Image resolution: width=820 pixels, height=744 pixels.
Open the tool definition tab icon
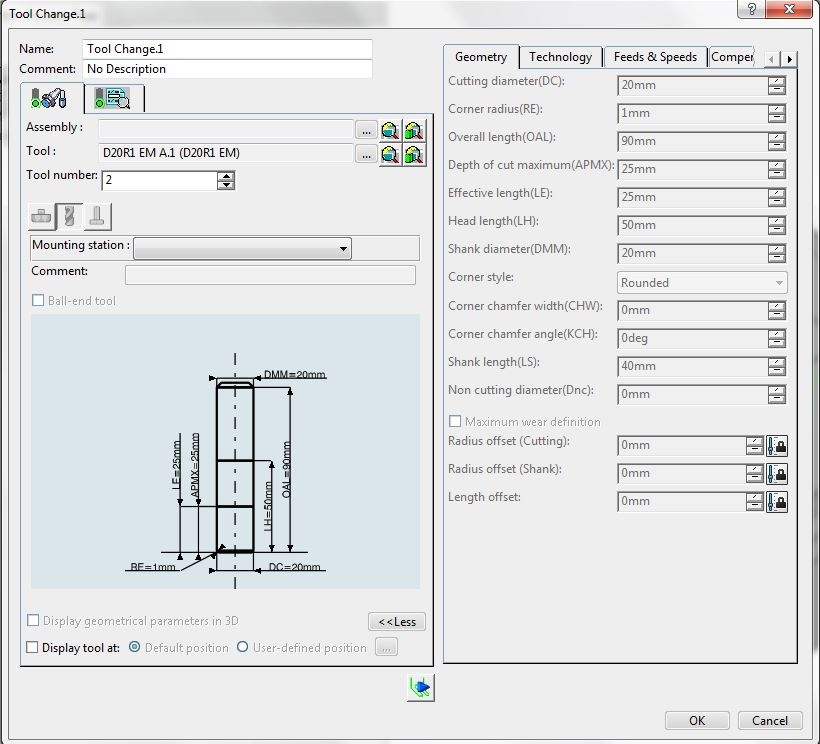coord(49,98)
